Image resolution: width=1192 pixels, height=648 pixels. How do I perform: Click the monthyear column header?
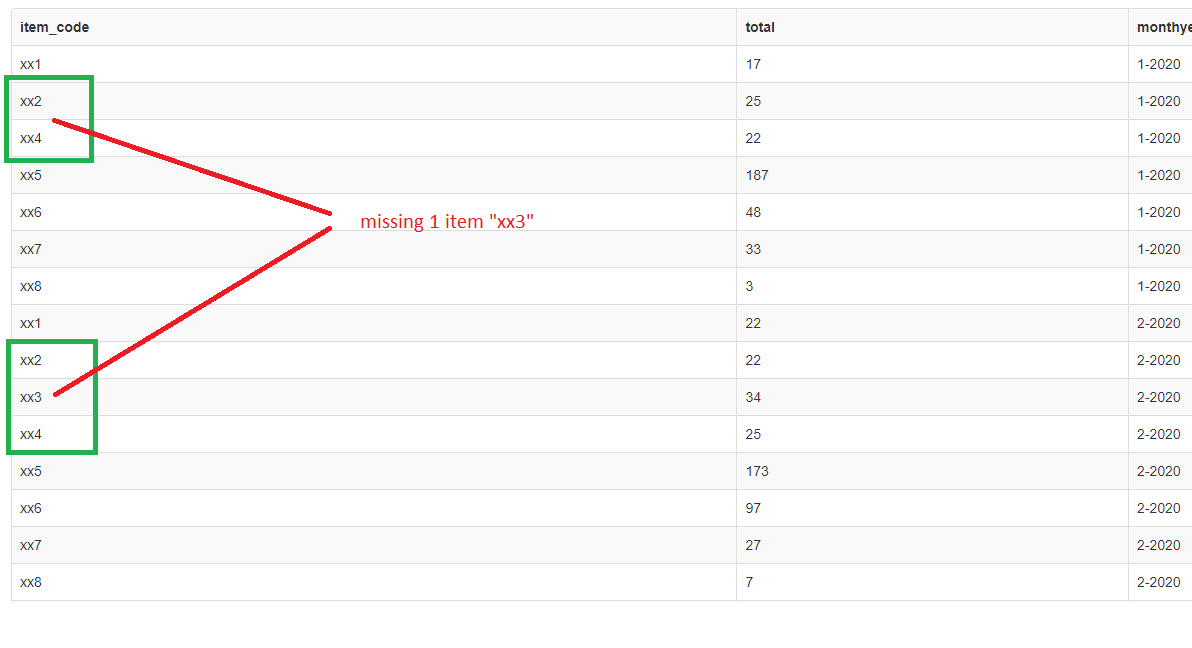1163,27
